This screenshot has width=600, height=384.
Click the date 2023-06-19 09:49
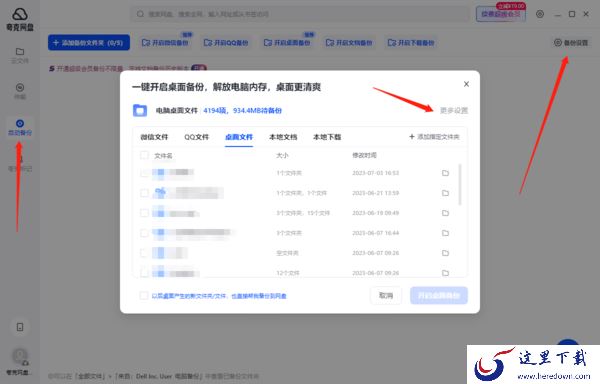[x=376, y=213]
